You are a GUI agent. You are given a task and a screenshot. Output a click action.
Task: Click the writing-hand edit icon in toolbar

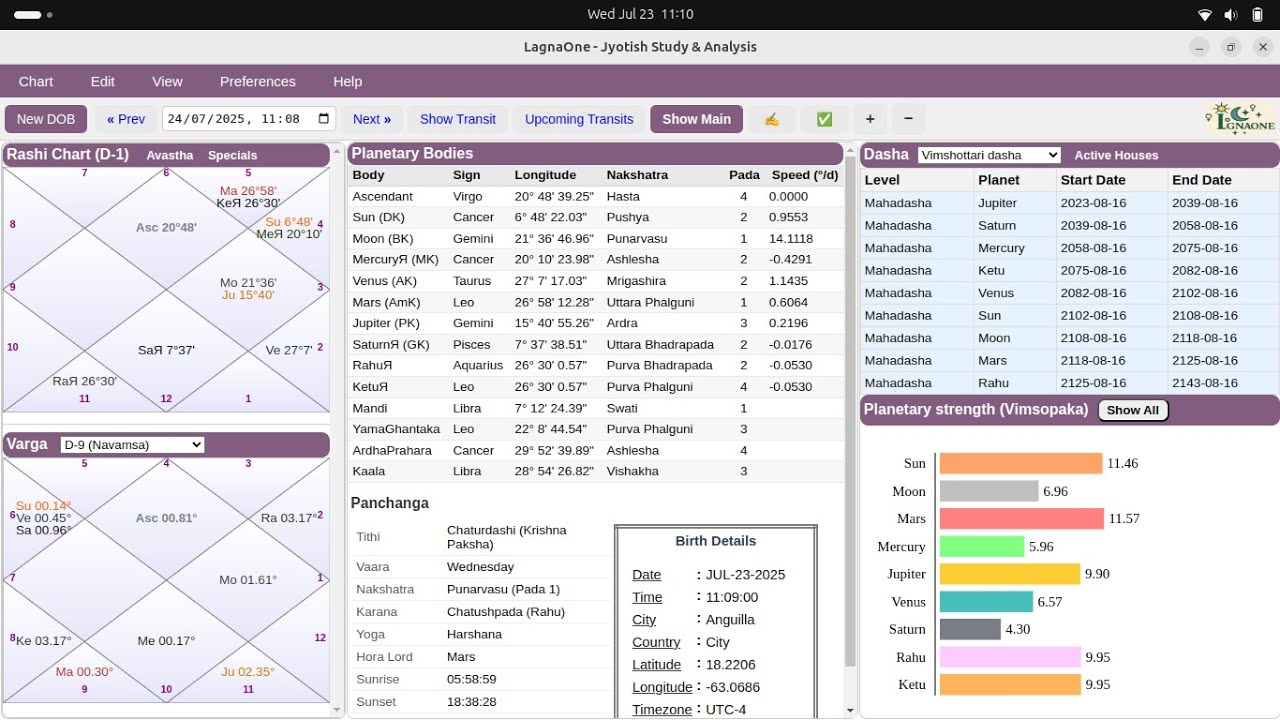click(x=771, y=118)
